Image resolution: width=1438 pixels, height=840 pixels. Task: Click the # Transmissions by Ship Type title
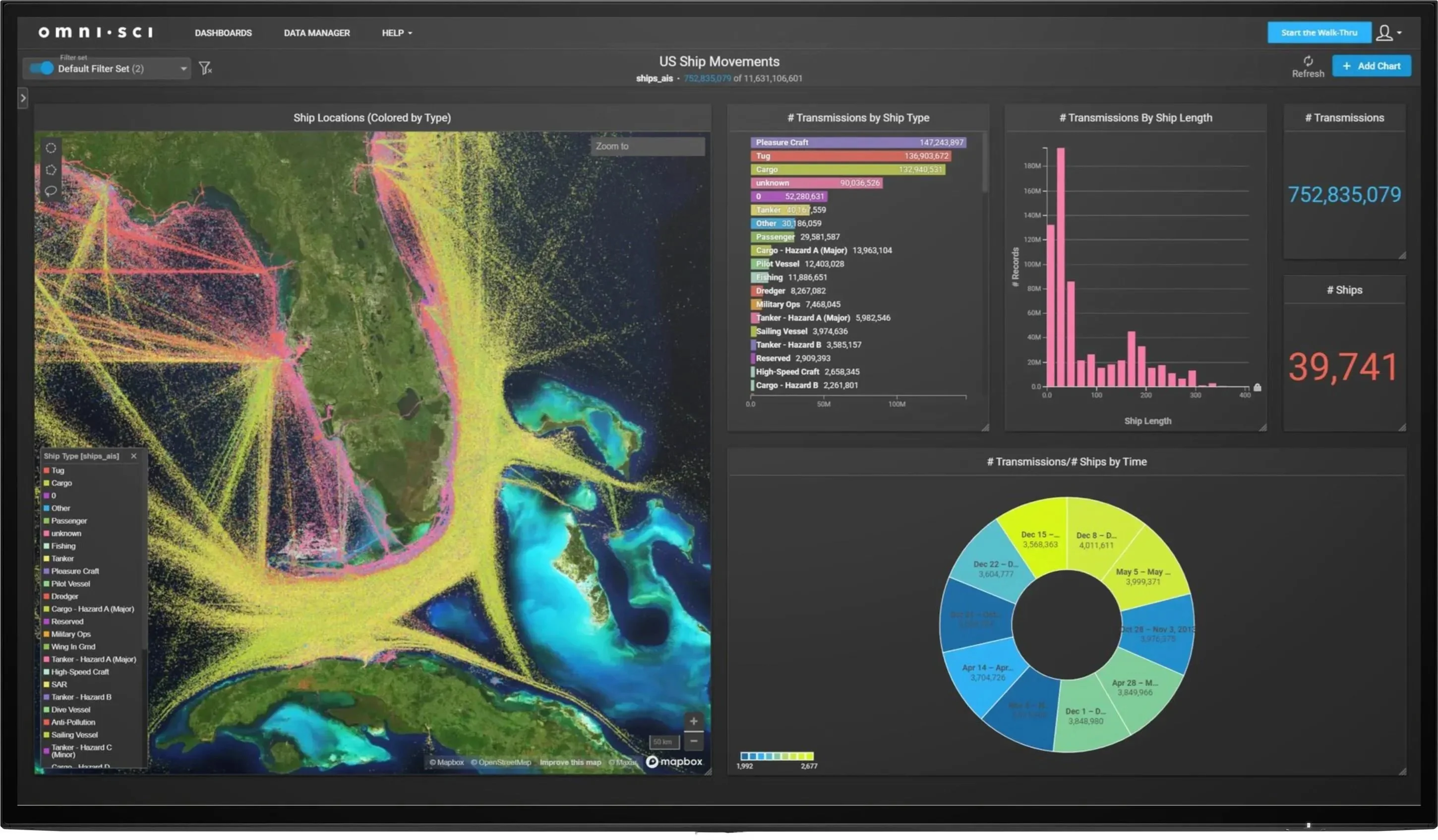click(x=858, y=118)
